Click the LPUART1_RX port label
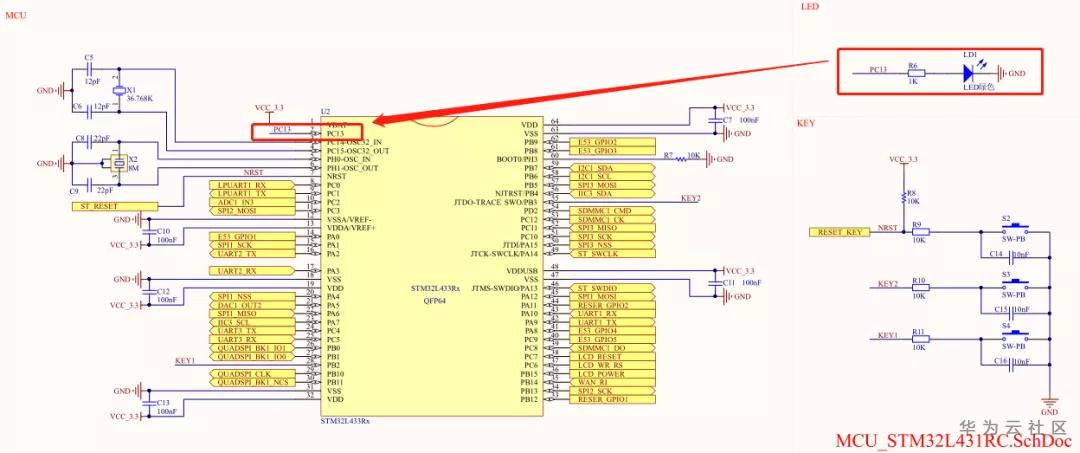1080x453 pixels. pyautogui.click(x=251, y=185)
